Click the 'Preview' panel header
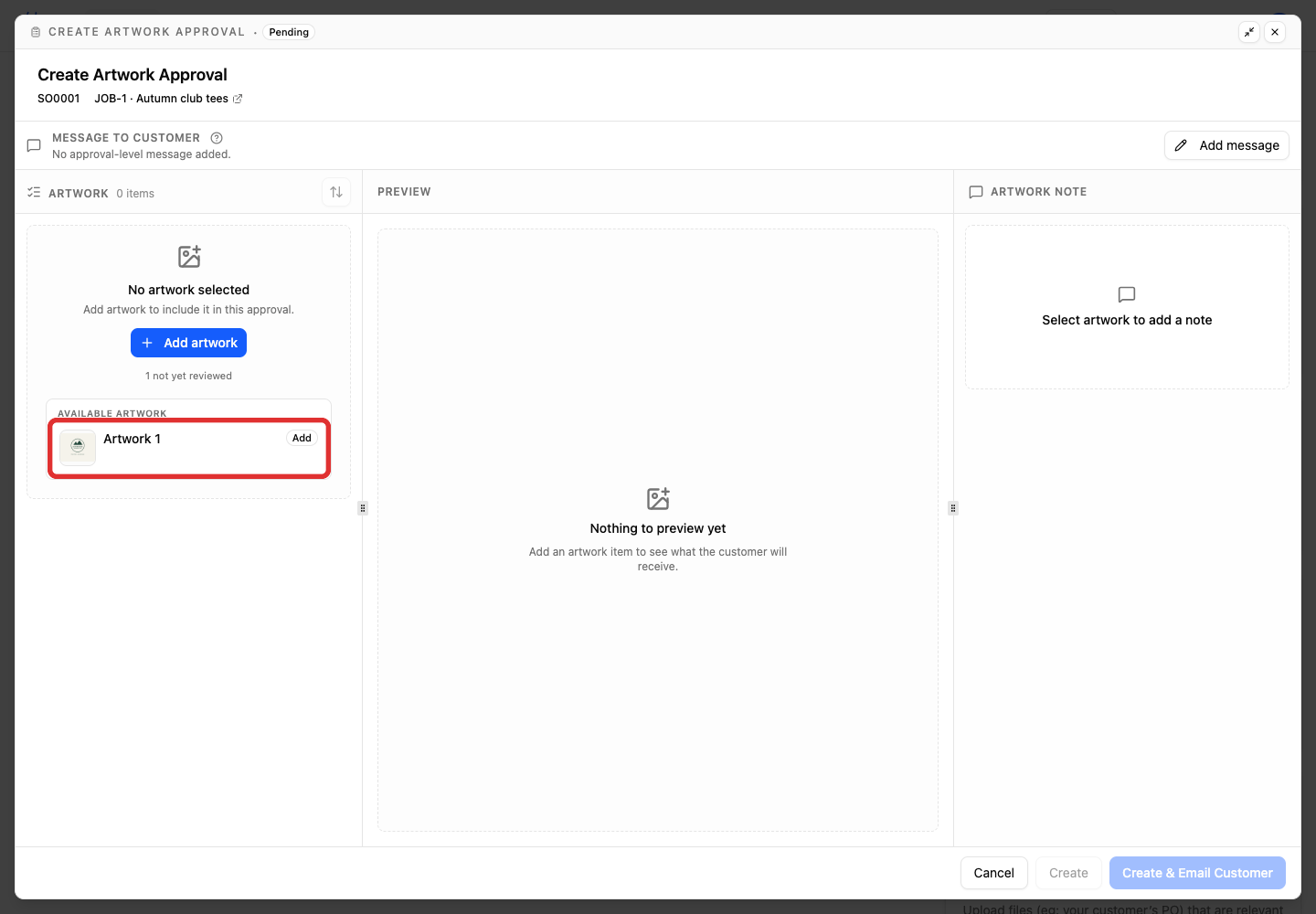 [x=404, y=192]
